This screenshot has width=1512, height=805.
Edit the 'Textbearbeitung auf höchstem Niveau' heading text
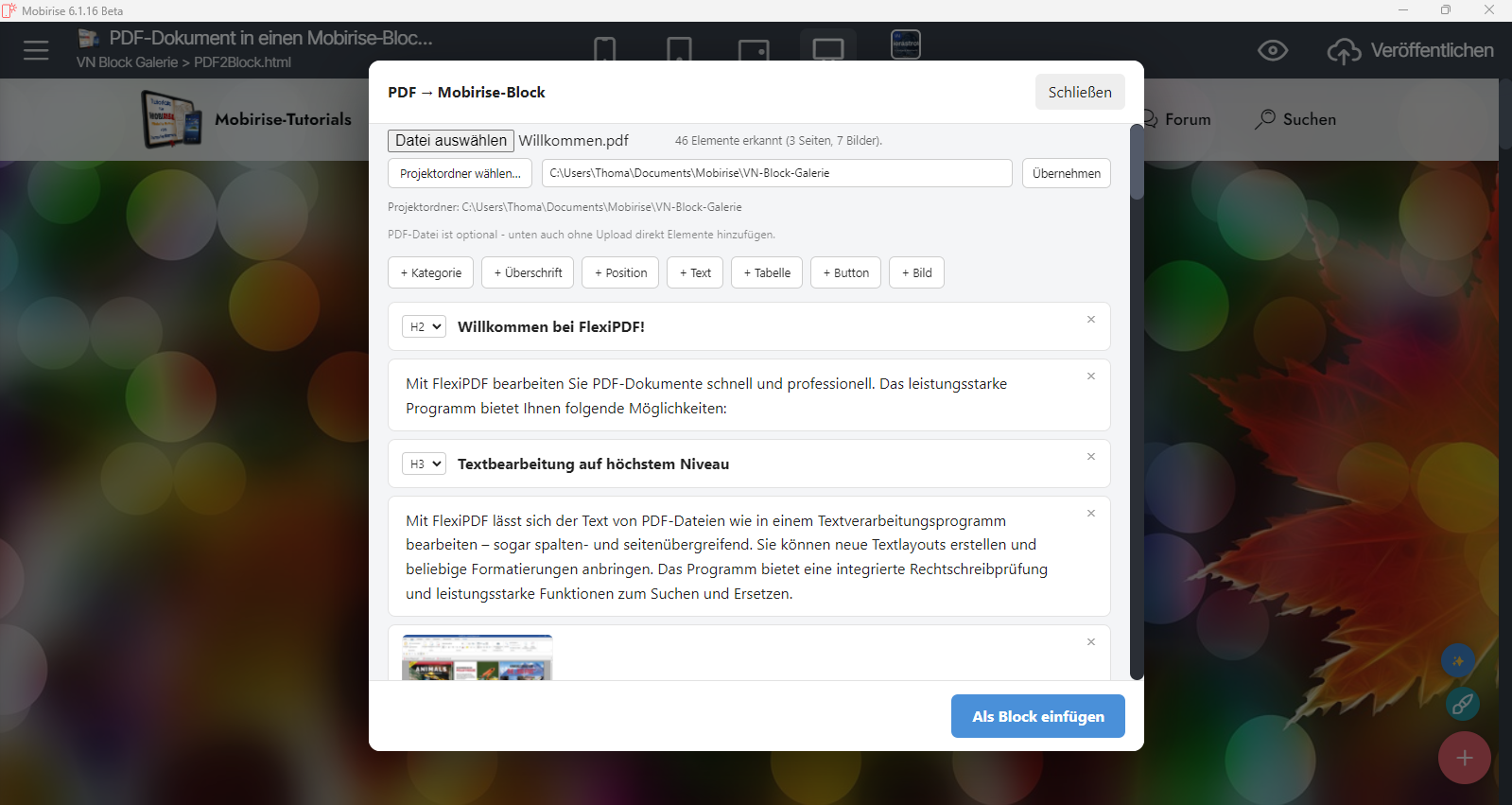click(593, 464)
